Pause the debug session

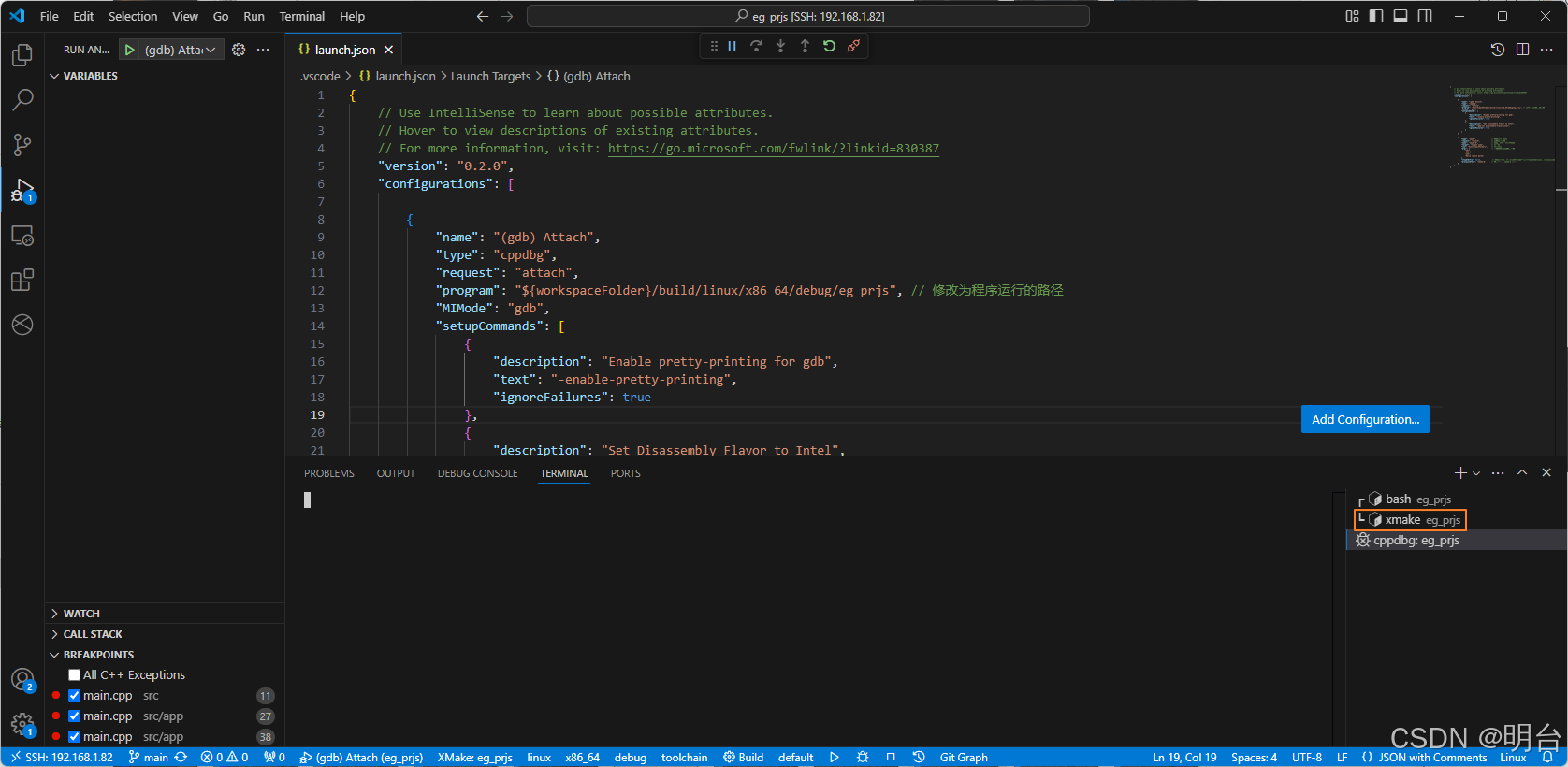pyautogui.click(x=733, y=46)
